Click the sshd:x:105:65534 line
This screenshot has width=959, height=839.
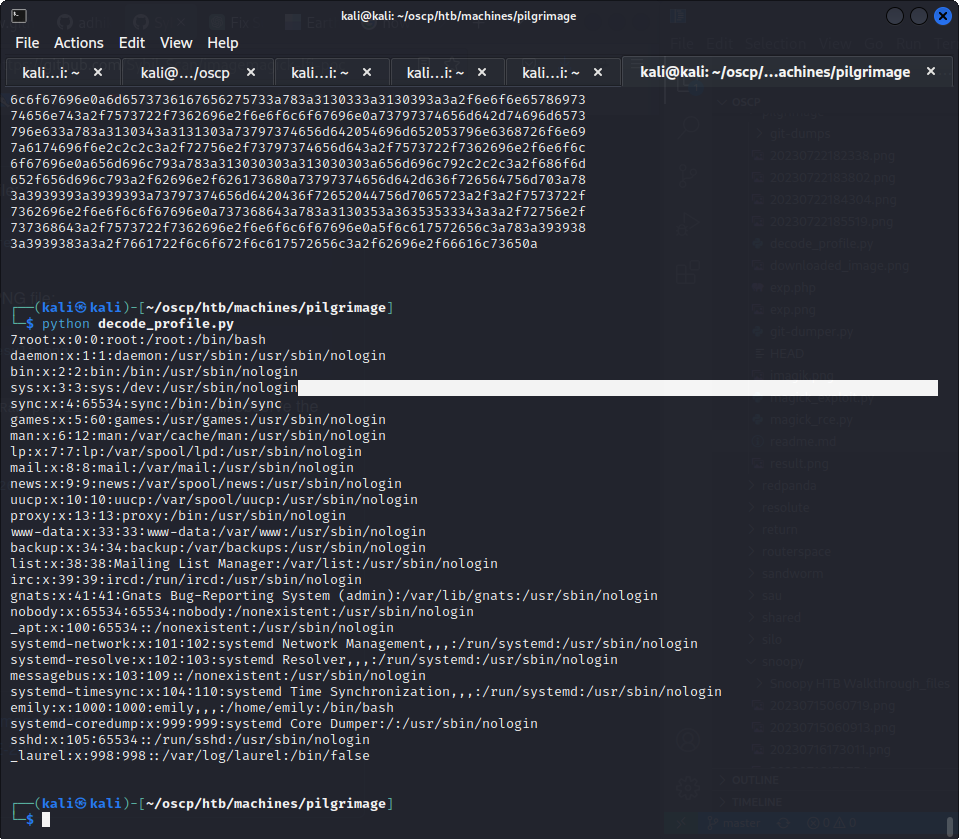pyautogui.click(x=190, y=739)
